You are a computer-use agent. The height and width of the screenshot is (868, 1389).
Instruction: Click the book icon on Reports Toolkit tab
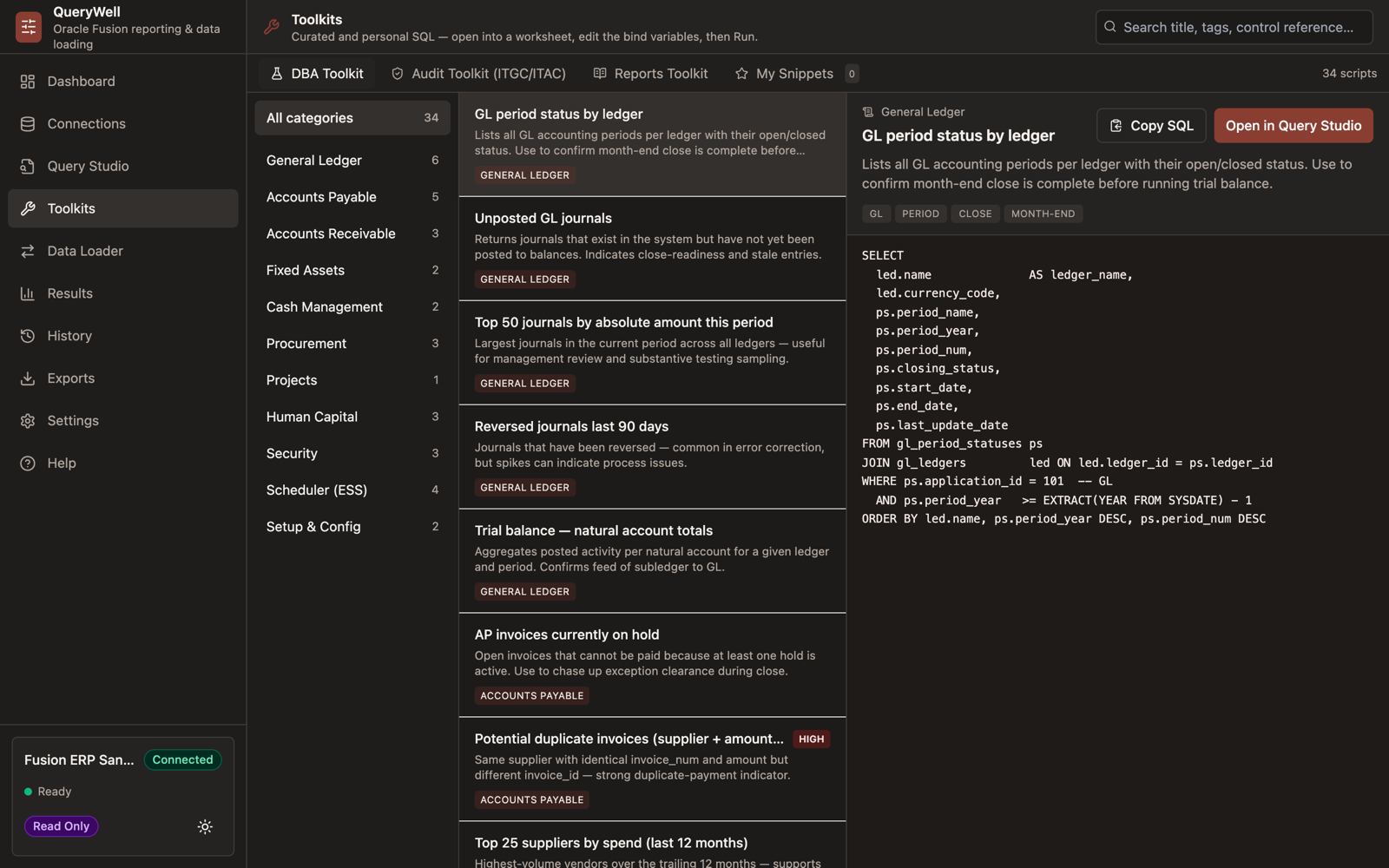pos(600,74)
